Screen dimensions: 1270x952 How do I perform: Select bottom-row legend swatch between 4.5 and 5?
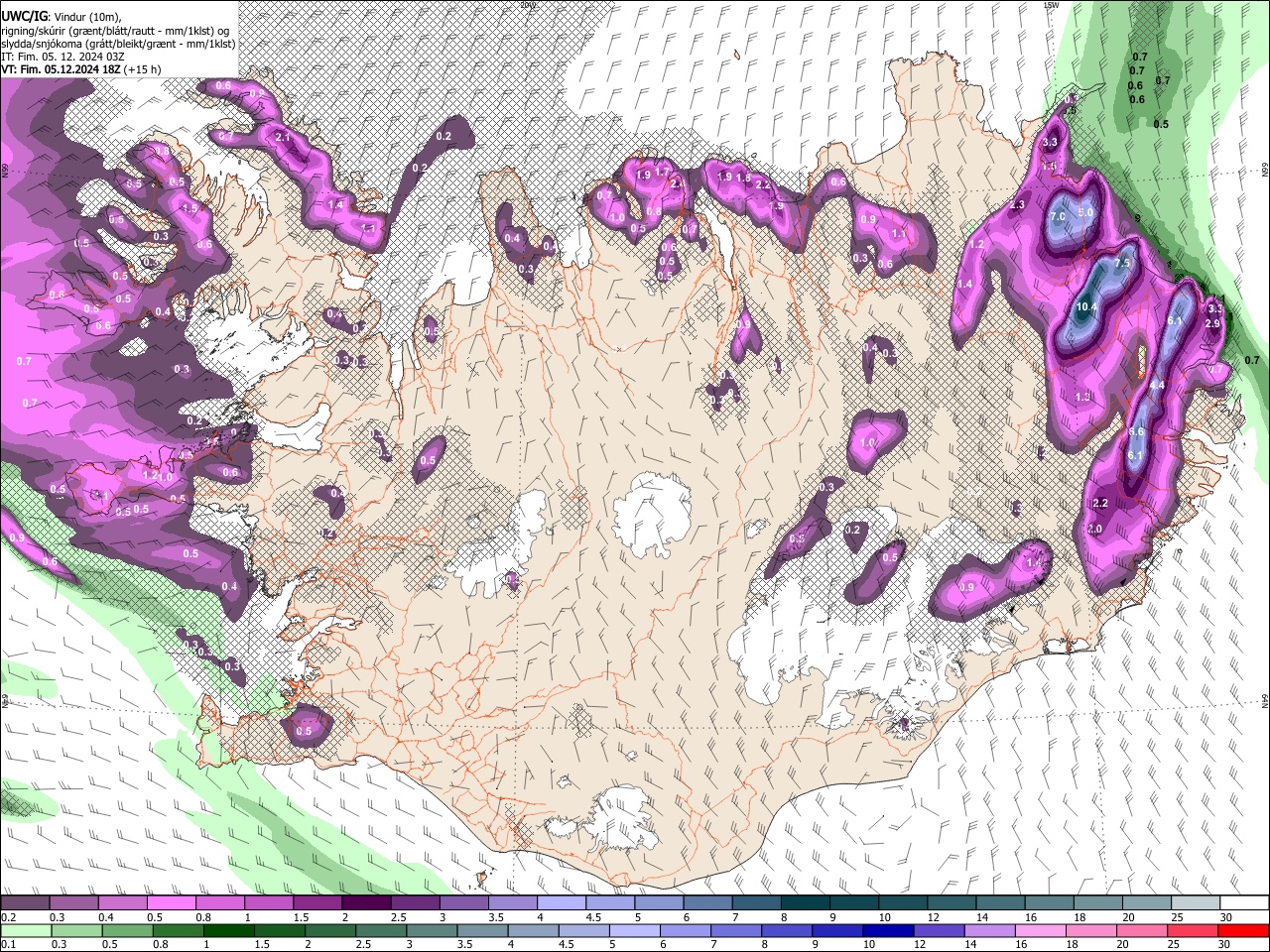[582, 930]
